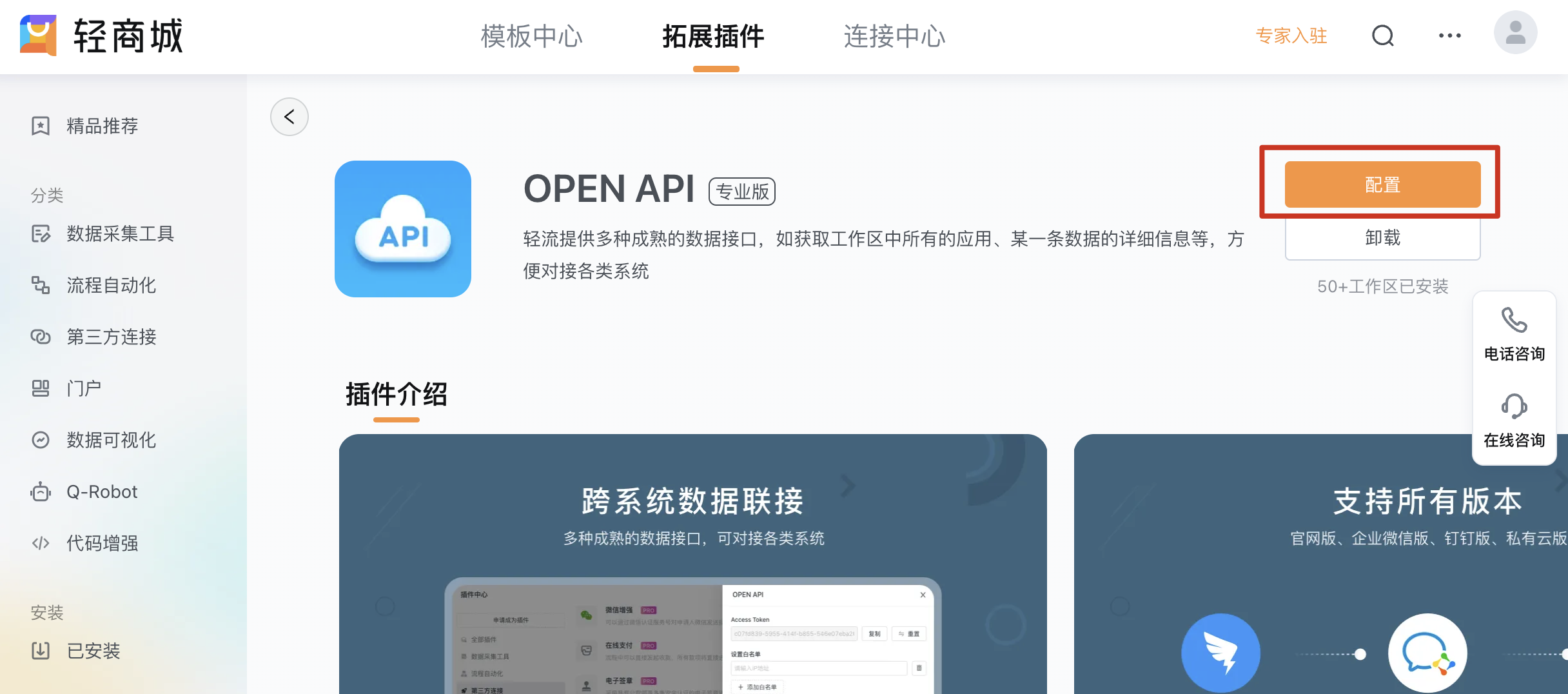Open the 连接中心 tab
The height and width of the screenshot is (694, 1568).
[895, 36]
